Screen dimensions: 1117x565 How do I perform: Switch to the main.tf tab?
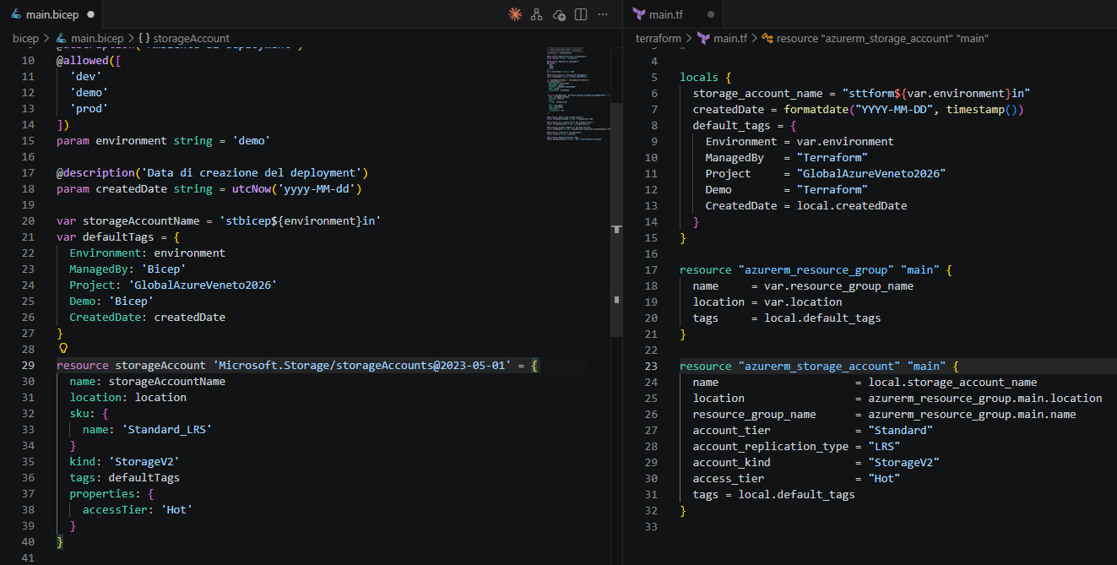(673, 14)
